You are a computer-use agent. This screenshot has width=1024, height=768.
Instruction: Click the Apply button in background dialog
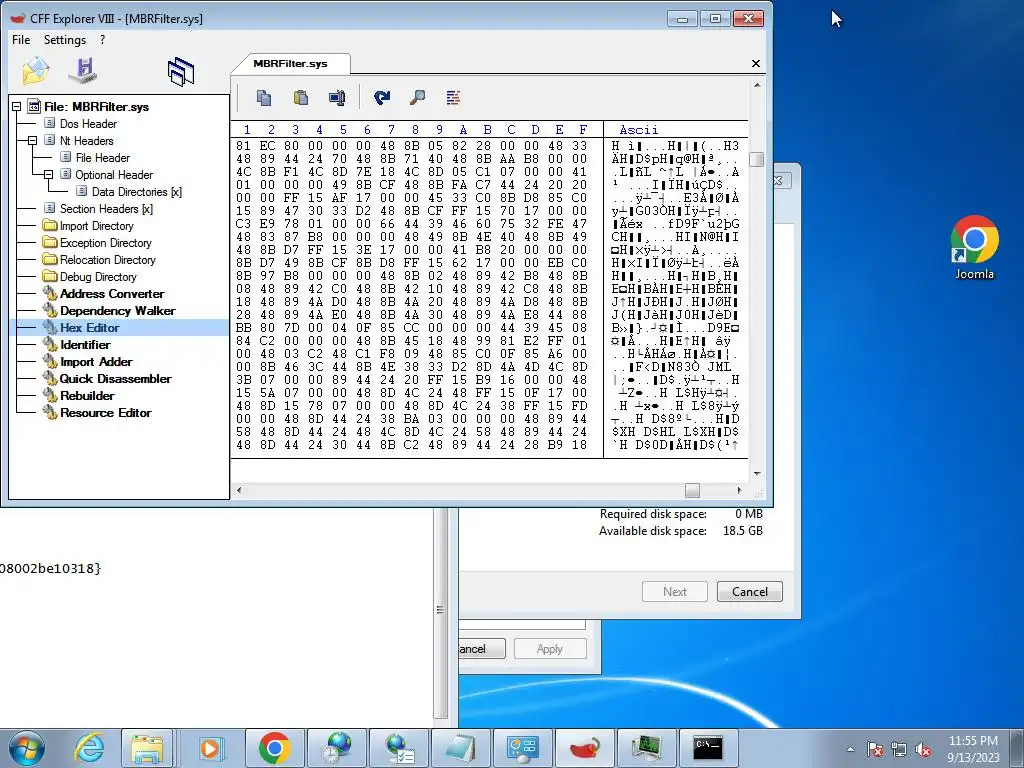click(550, 648)
